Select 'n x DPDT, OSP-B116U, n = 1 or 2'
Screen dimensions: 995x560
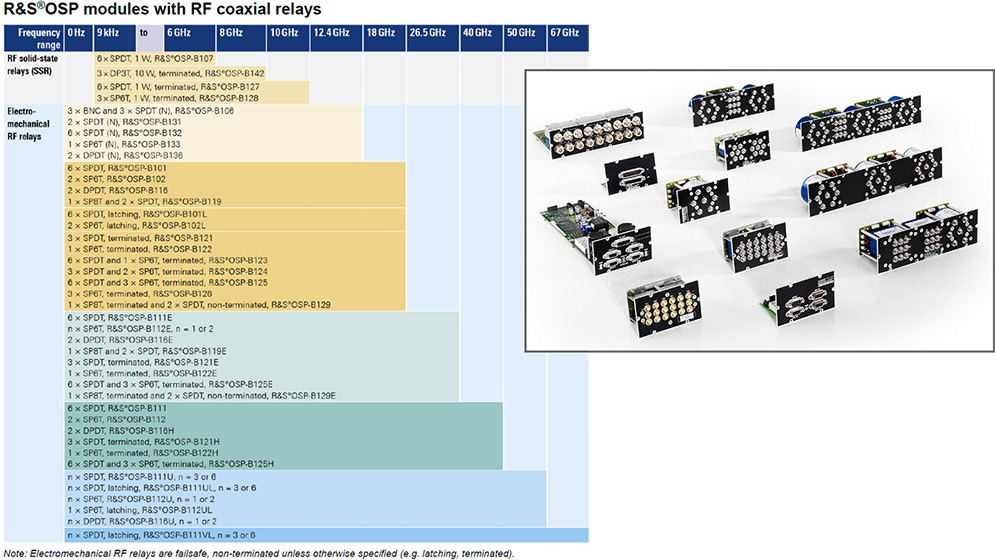pos(142,521)
